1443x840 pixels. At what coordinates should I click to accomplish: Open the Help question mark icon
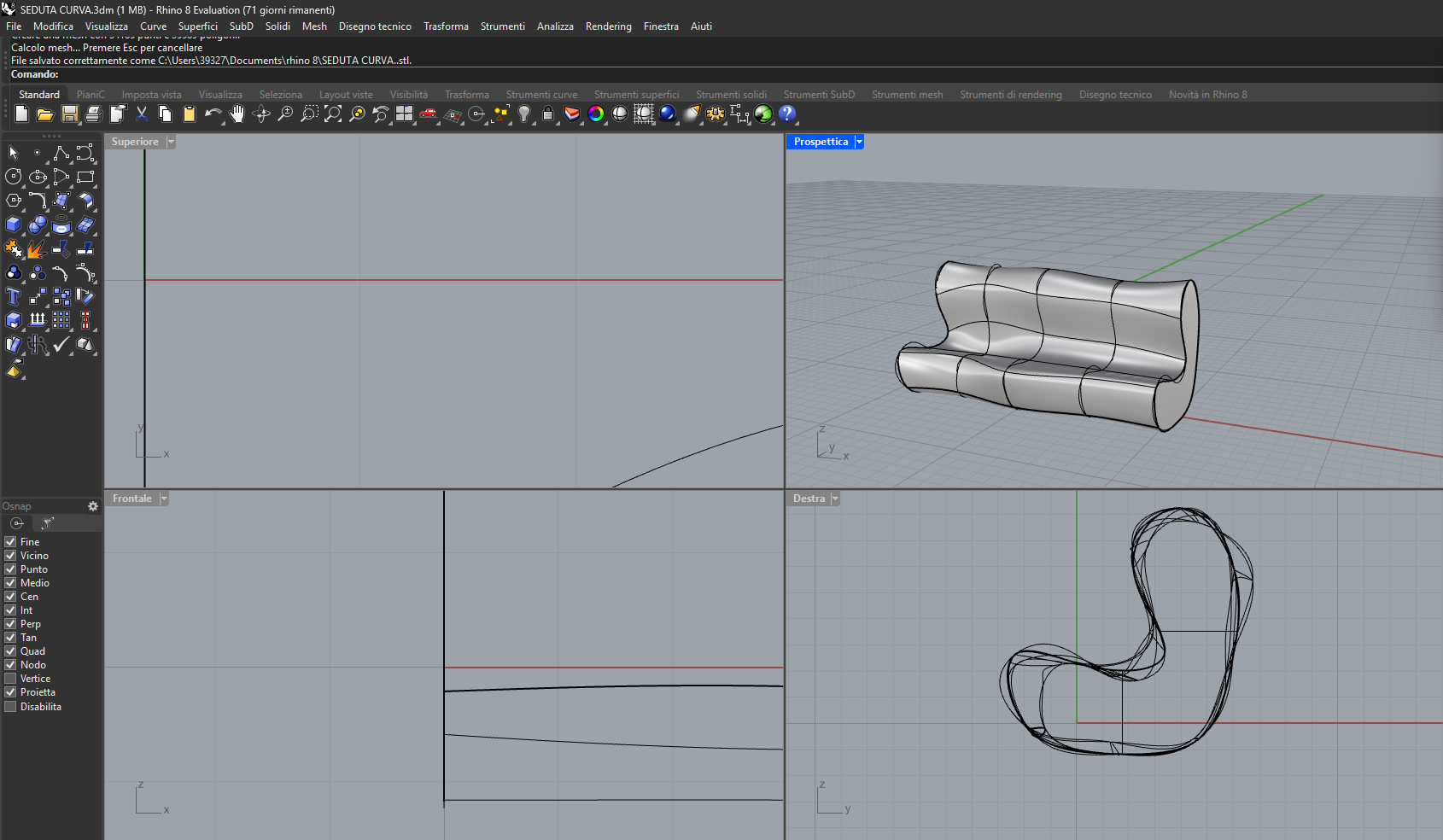tap(787, 114)
